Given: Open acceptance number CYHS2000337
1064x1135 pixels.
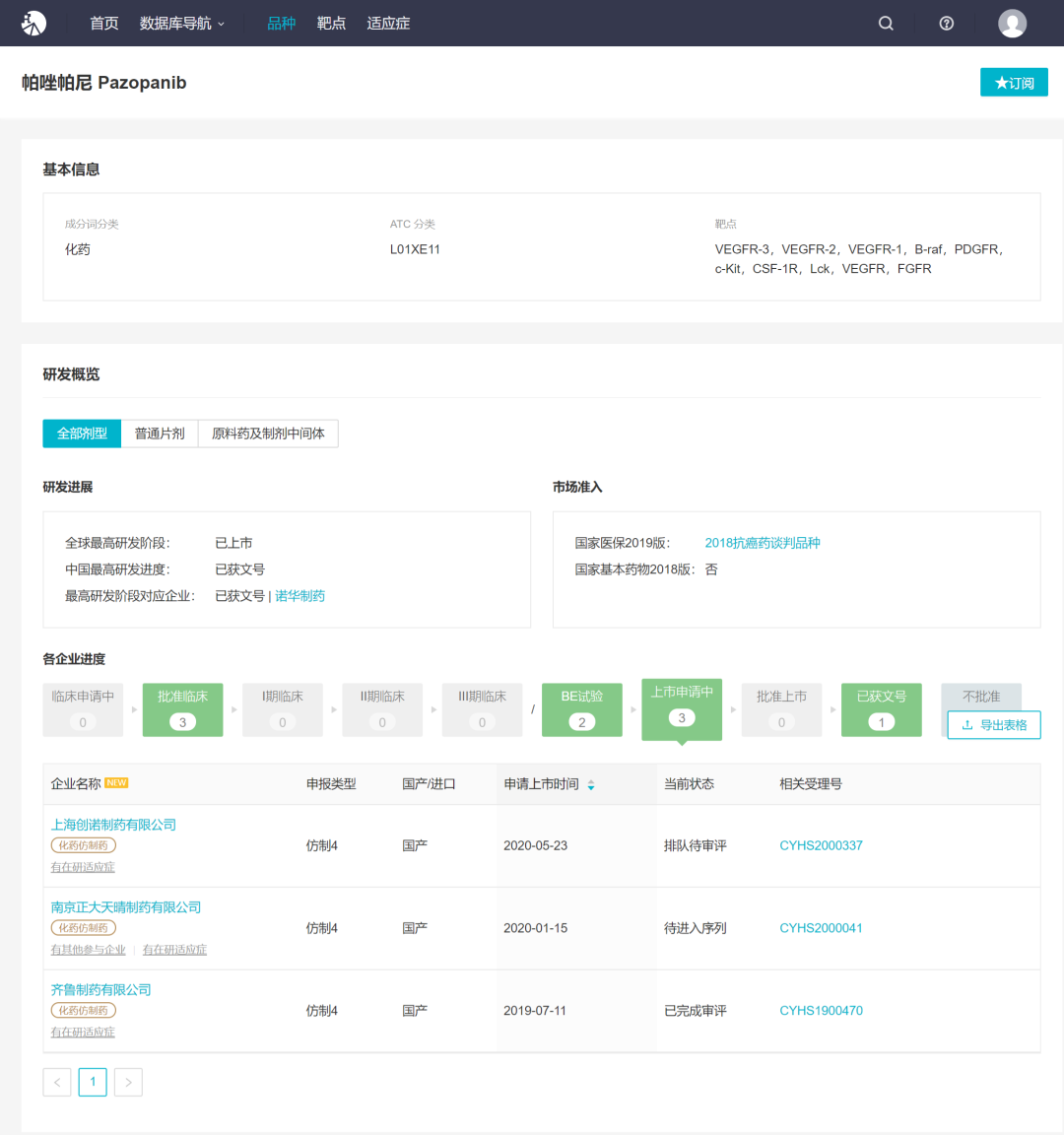Looking at the screenshot, I should [821, 845].
